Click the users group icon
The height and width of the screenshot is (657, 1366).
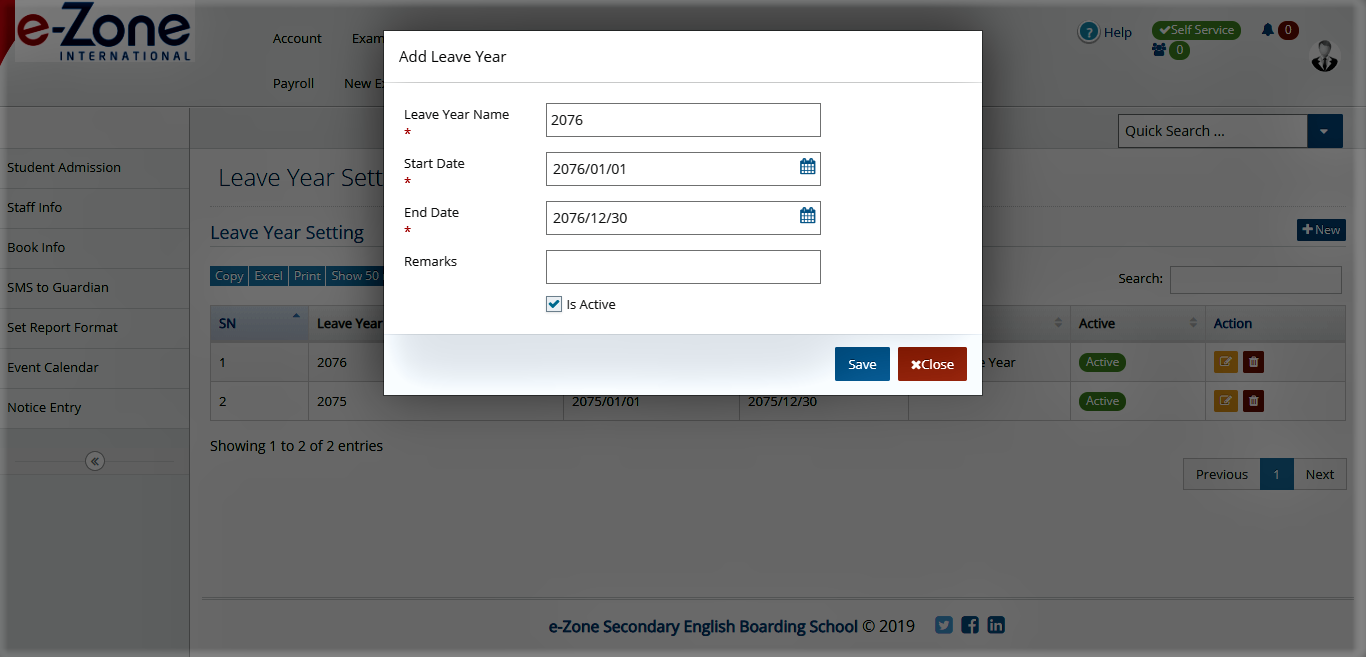pos(1159,50)
